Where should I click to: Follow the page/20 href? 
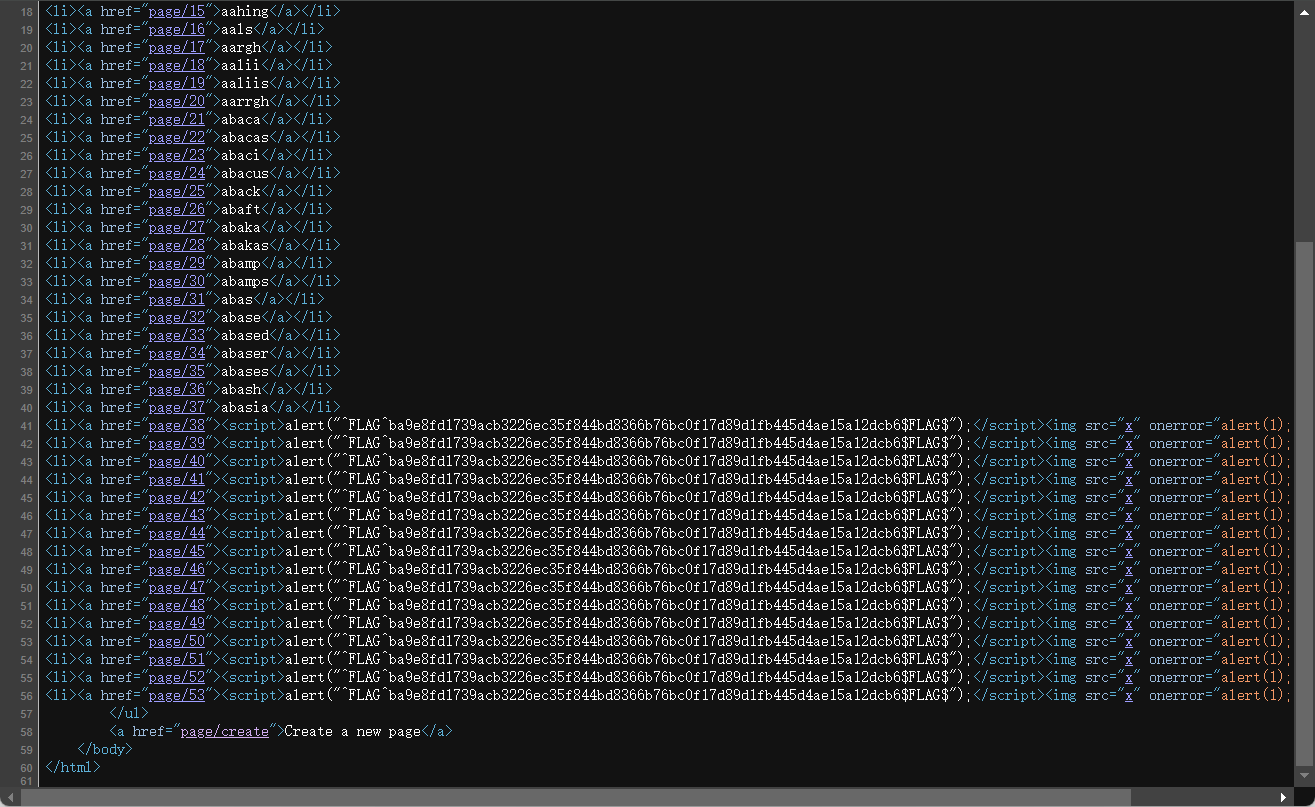point(176,101)
